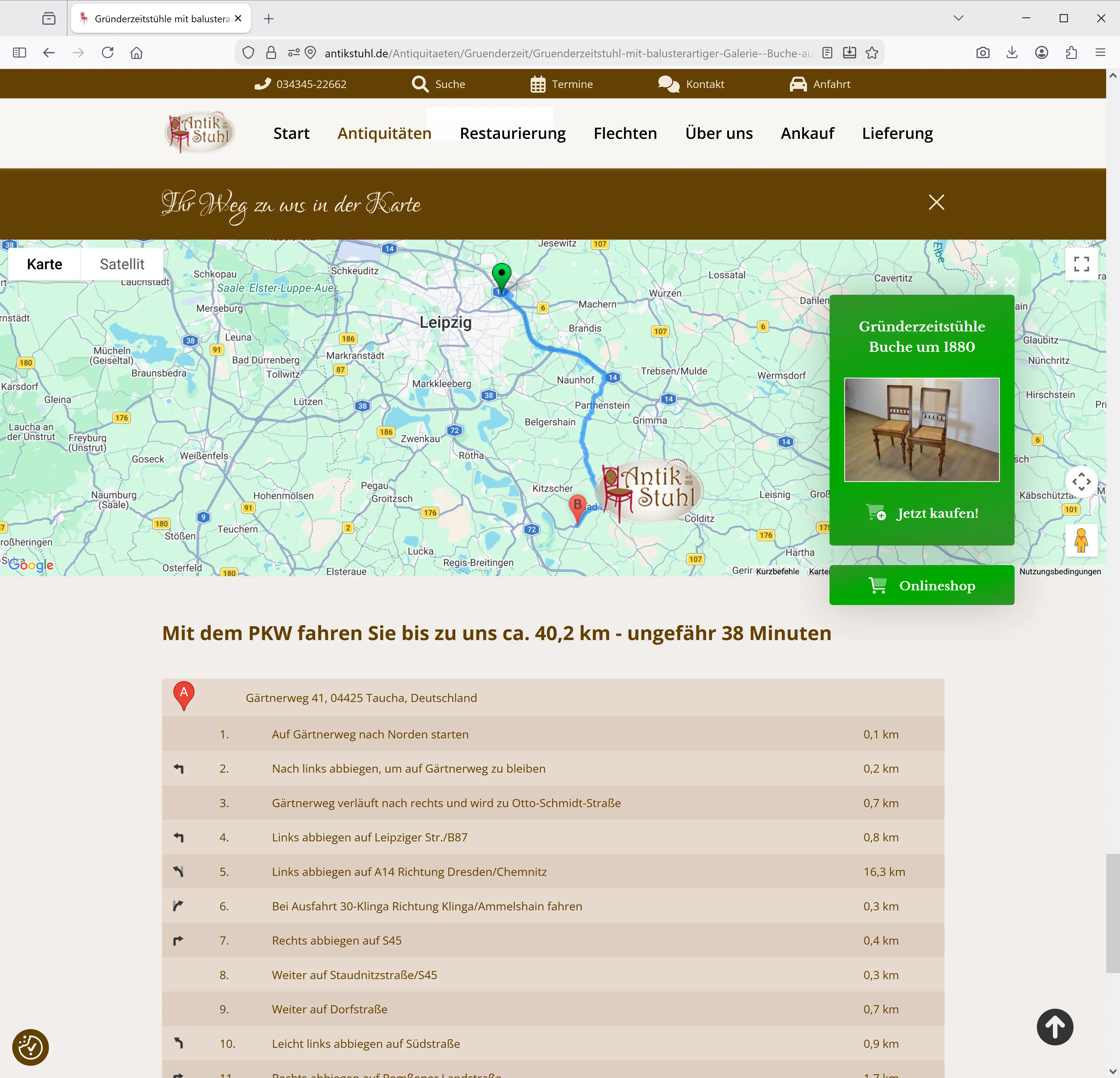Click the map camera controls icon

coord(1081,482)
